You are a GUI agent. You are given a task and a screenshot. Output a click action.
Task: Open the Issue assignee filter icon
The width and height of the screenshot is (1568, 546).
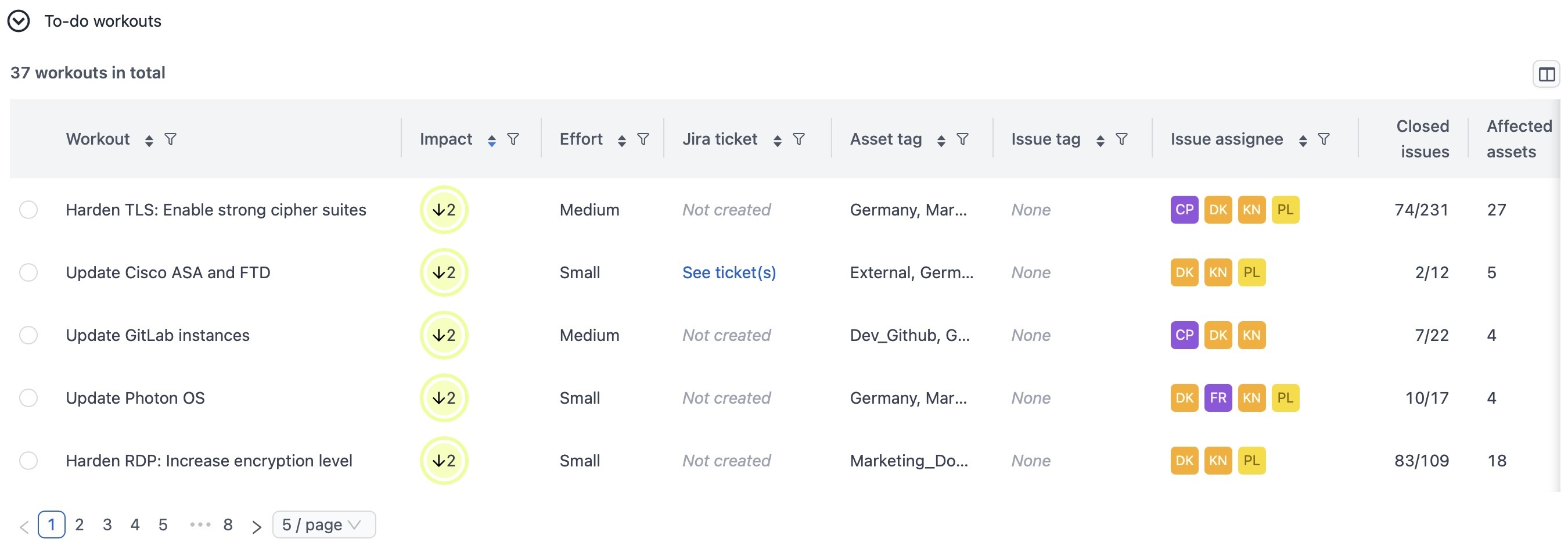(x=1324, y=139)
